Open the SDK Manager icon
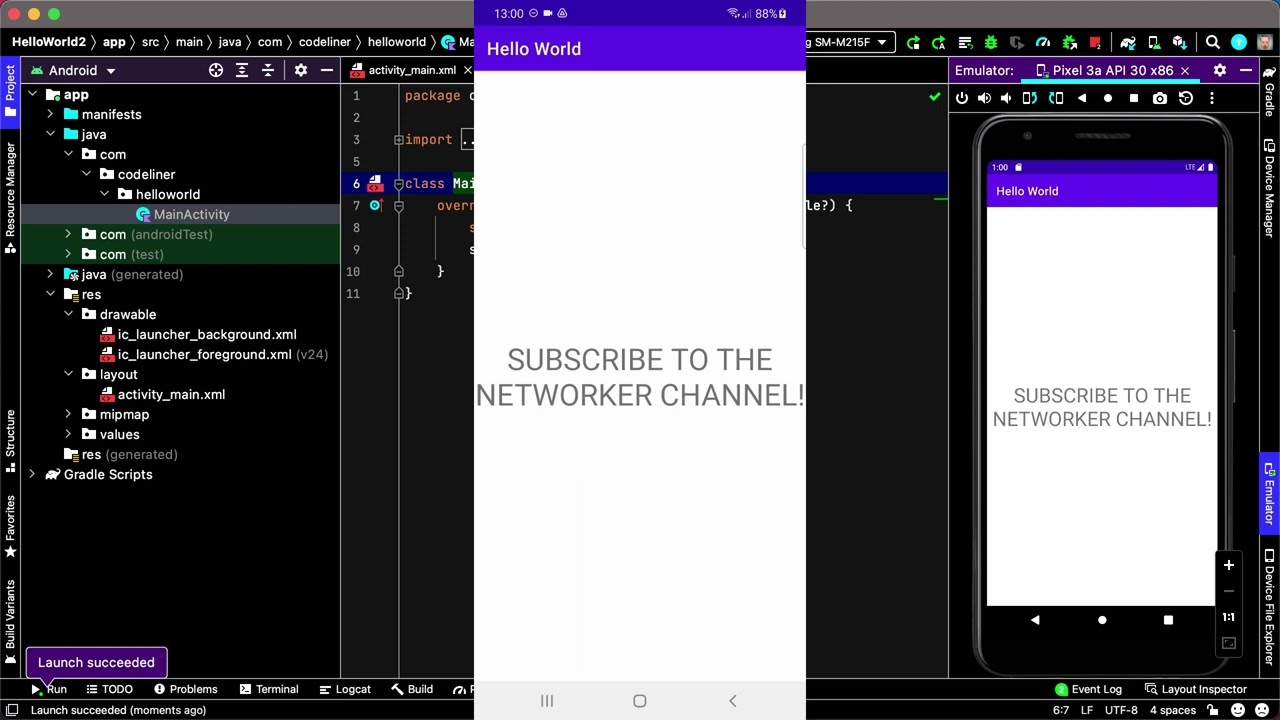The image size is (1280, 720). (x=1180, y=42)
